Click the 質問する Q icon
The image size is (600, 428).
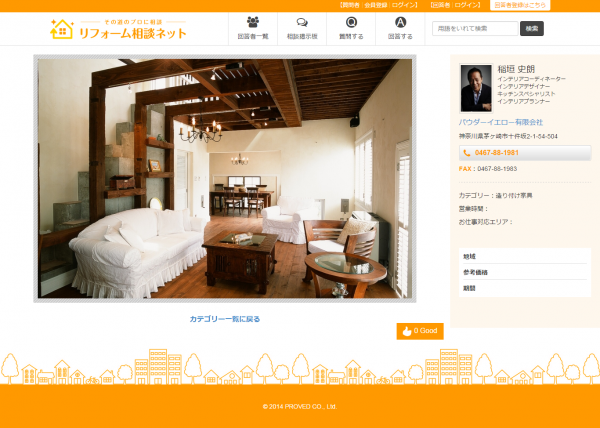tap(351, 22)
